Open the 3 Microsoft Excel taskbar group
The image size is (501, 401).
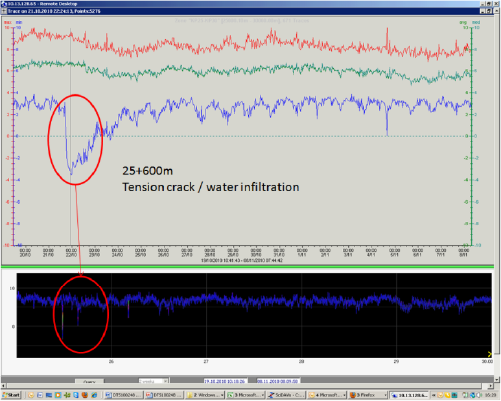(246, 395)
